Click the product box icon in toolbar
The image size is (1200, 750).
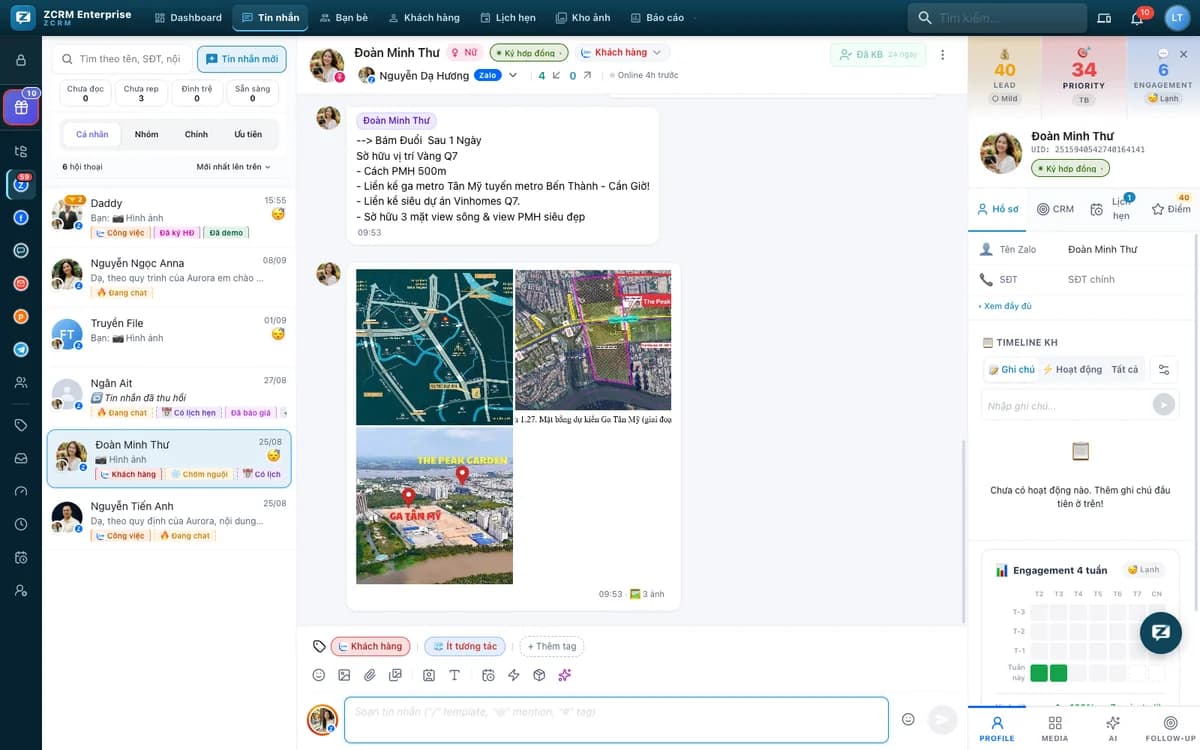(x=539, y=675)
